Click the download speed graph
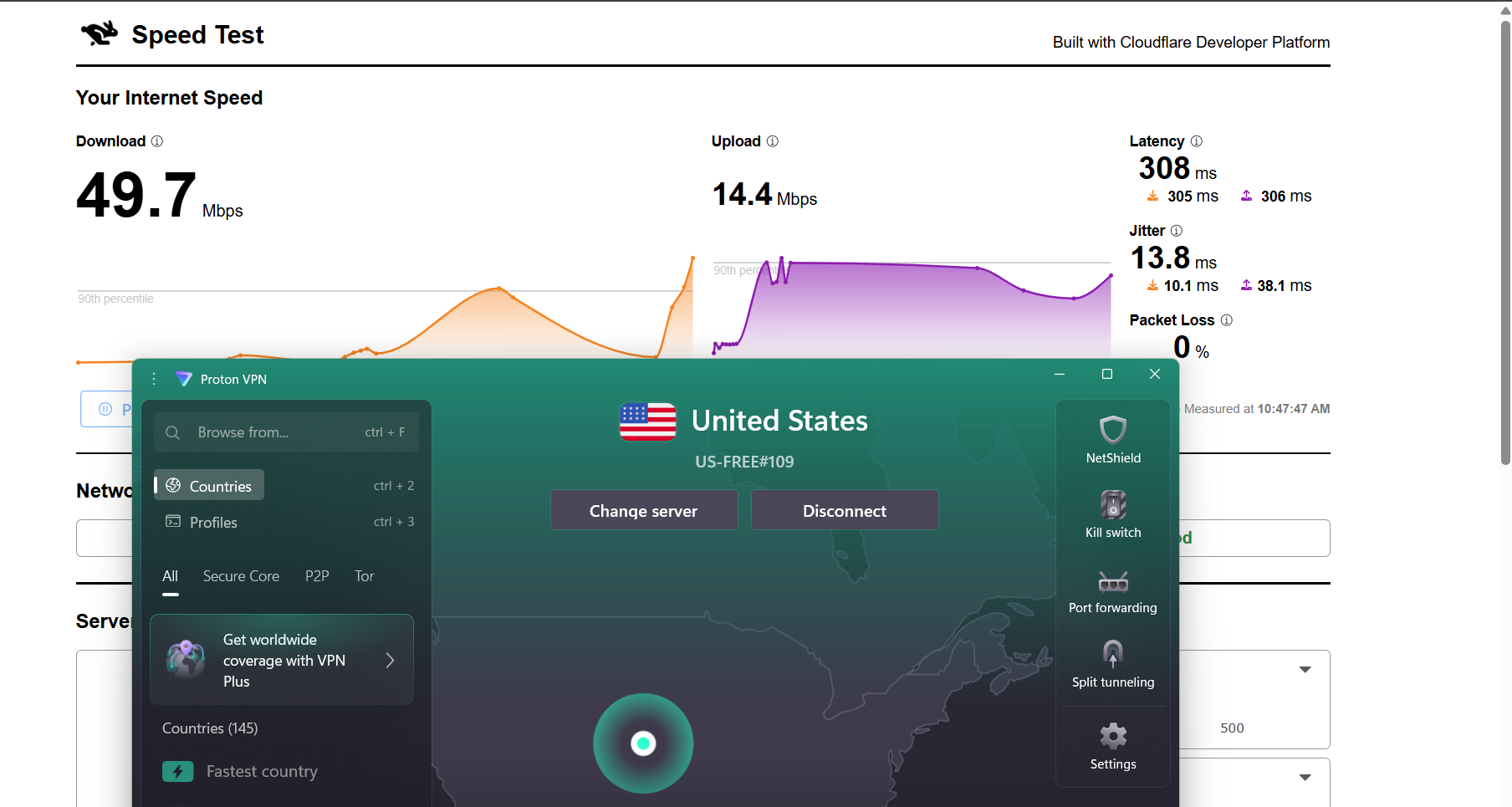Image resolution: width=1512 pixels, height=807 pixels. click(x=385, y=309)
